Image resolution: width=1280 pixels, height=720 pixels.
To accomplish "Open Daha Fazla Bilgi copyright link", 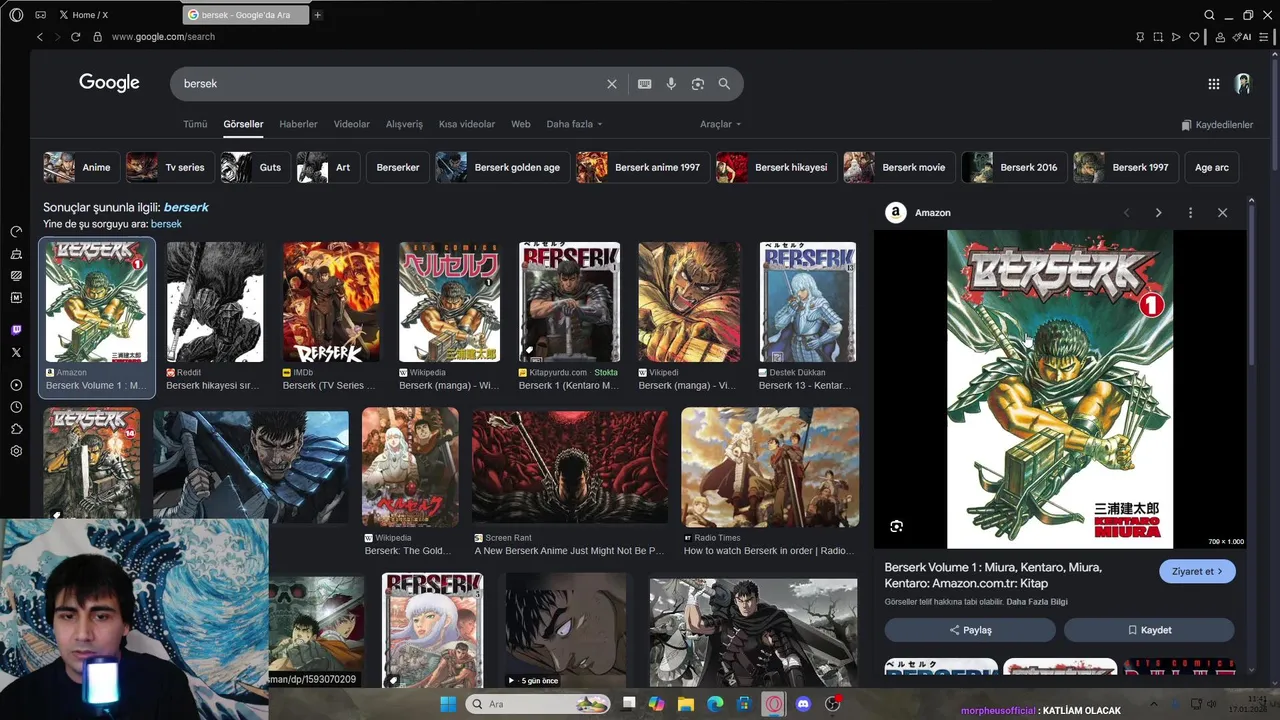I will (1037, 602).
